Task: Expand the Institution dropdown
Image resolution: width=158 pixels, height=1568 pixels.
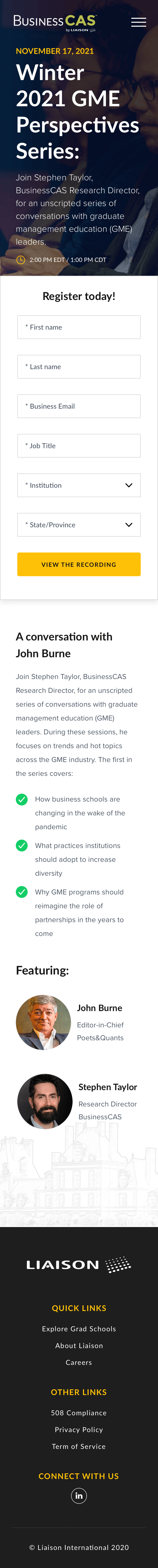Action: (79, 485)
